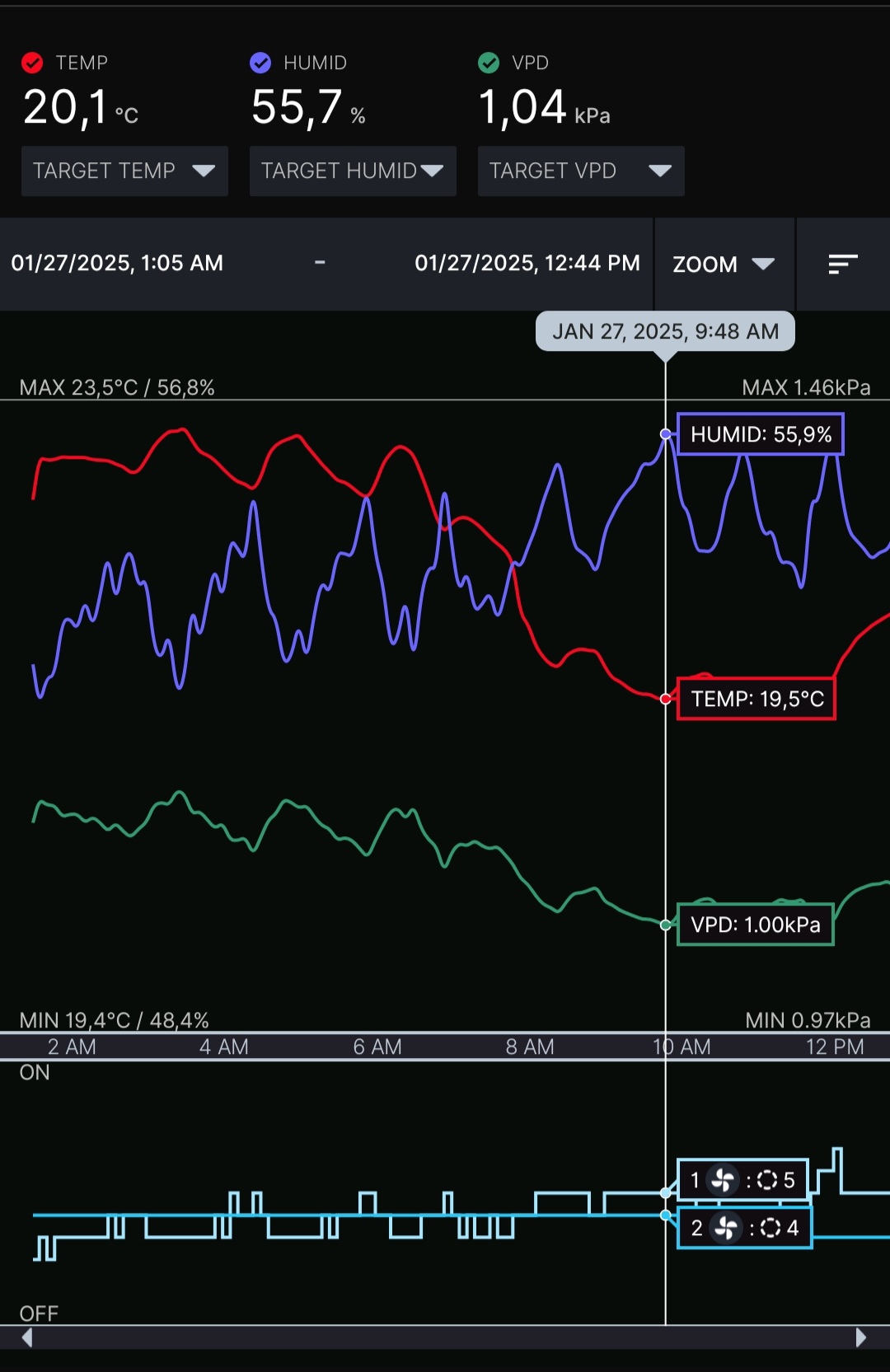Expand the TARGET HUMID dropdown
Screen dimensions: 890x1372
tap(353, 171)
